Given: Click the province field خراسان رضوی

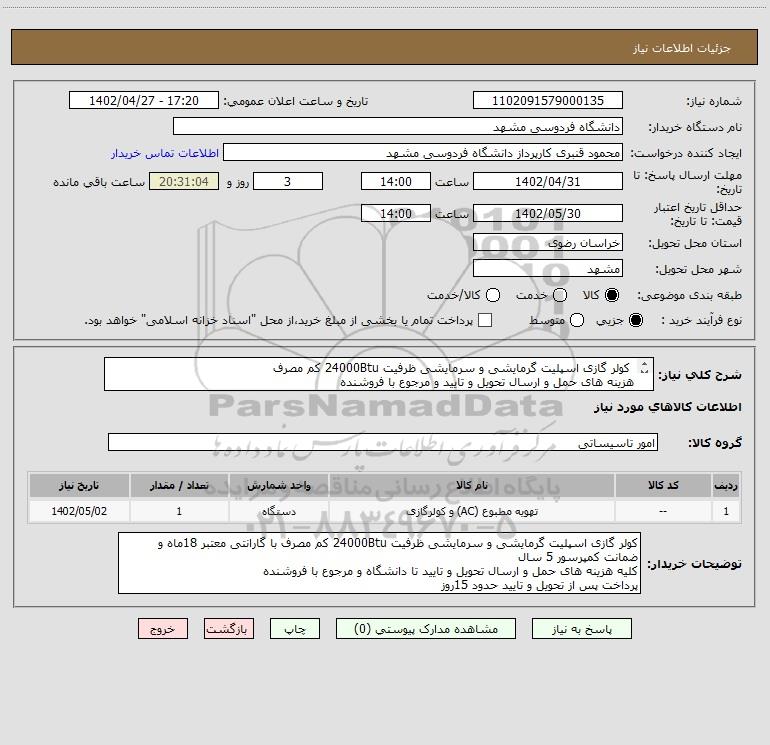Looking at the screenshot, I should 548,243.
